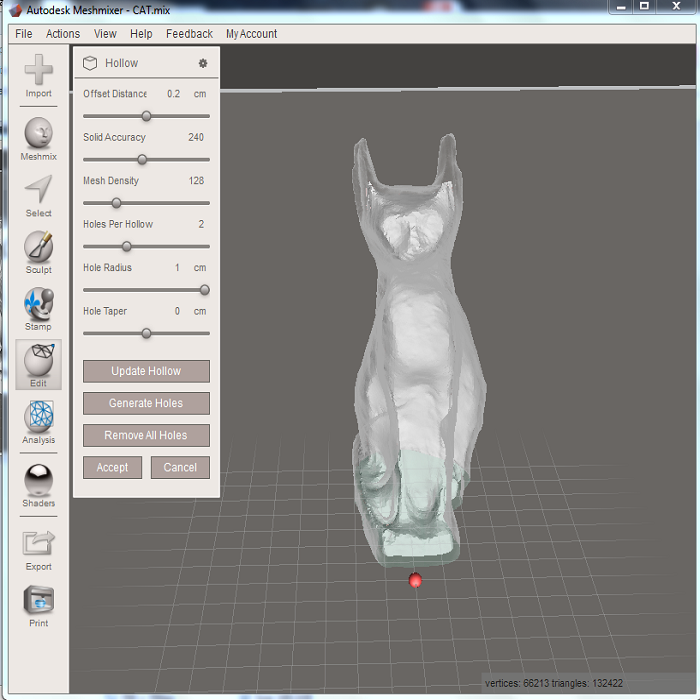Accept the hollow operation
The height and width of the screenshot is (700, 700).
click(112, 467)
